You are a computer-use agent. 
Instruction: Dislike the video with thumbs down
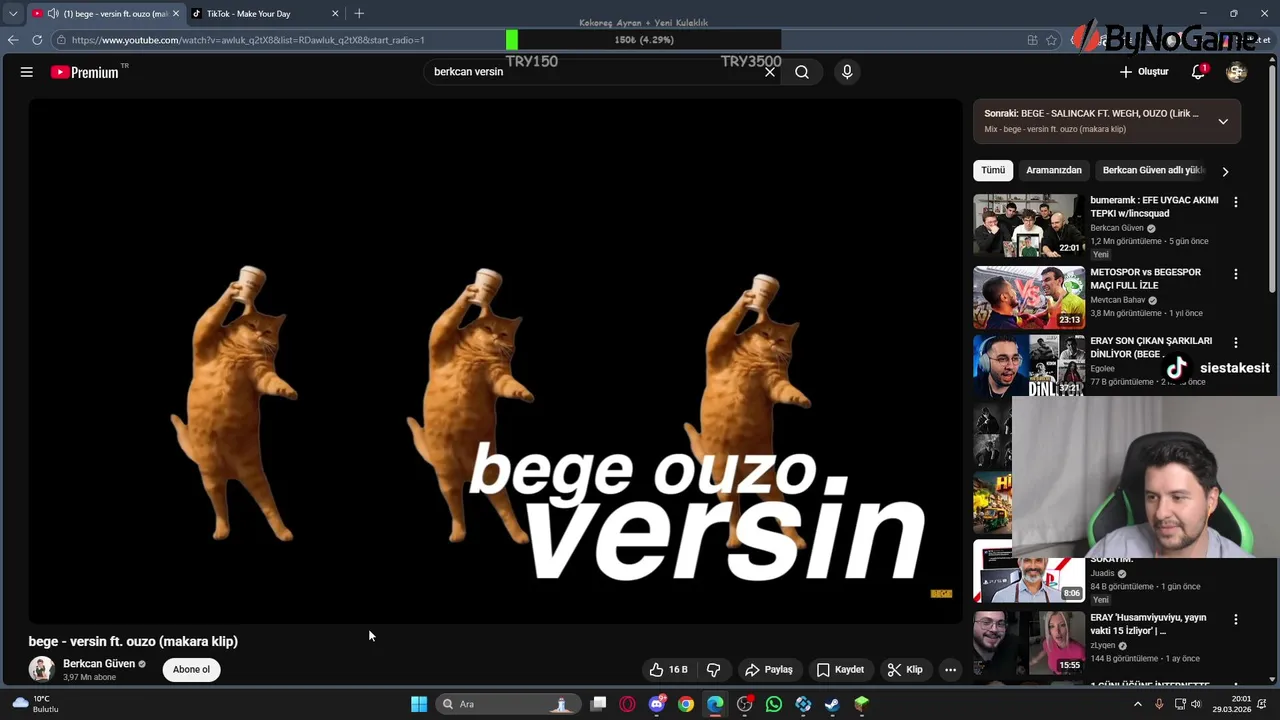click(714, 670)
